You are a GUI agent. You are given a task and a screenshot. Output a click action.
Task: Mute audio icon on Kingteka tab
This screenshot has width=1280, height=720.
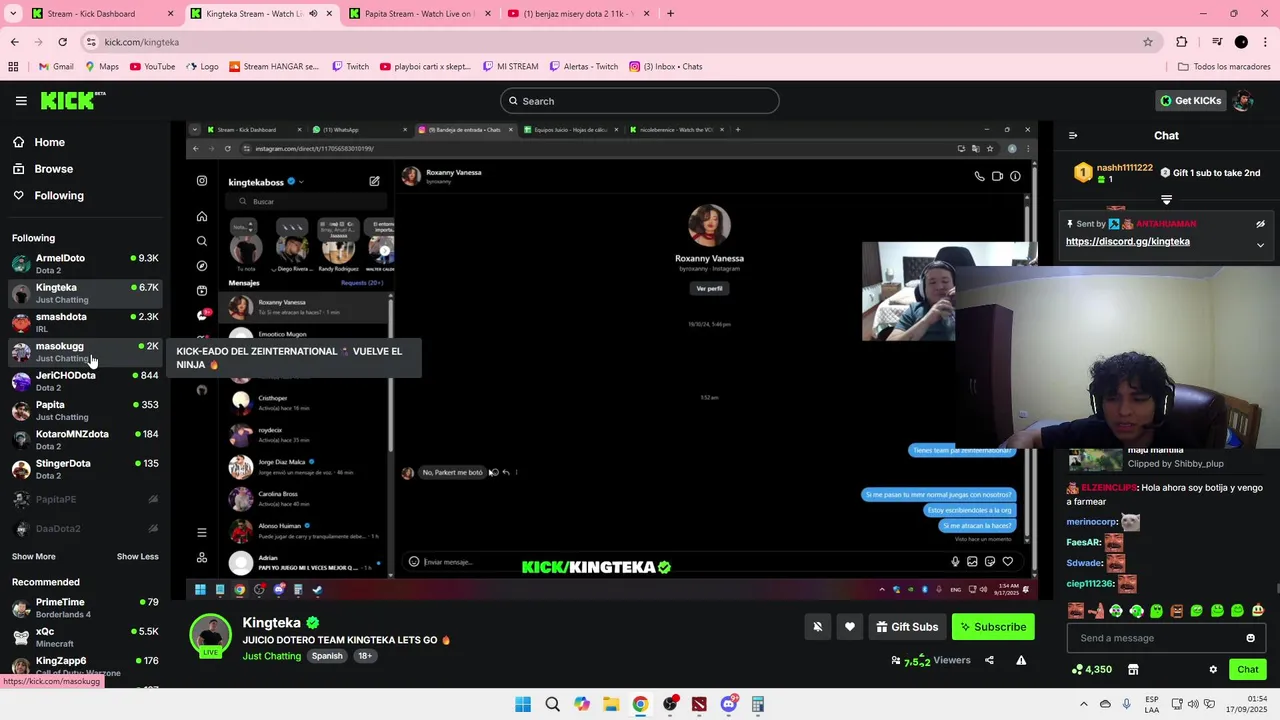tap(313, 14)
